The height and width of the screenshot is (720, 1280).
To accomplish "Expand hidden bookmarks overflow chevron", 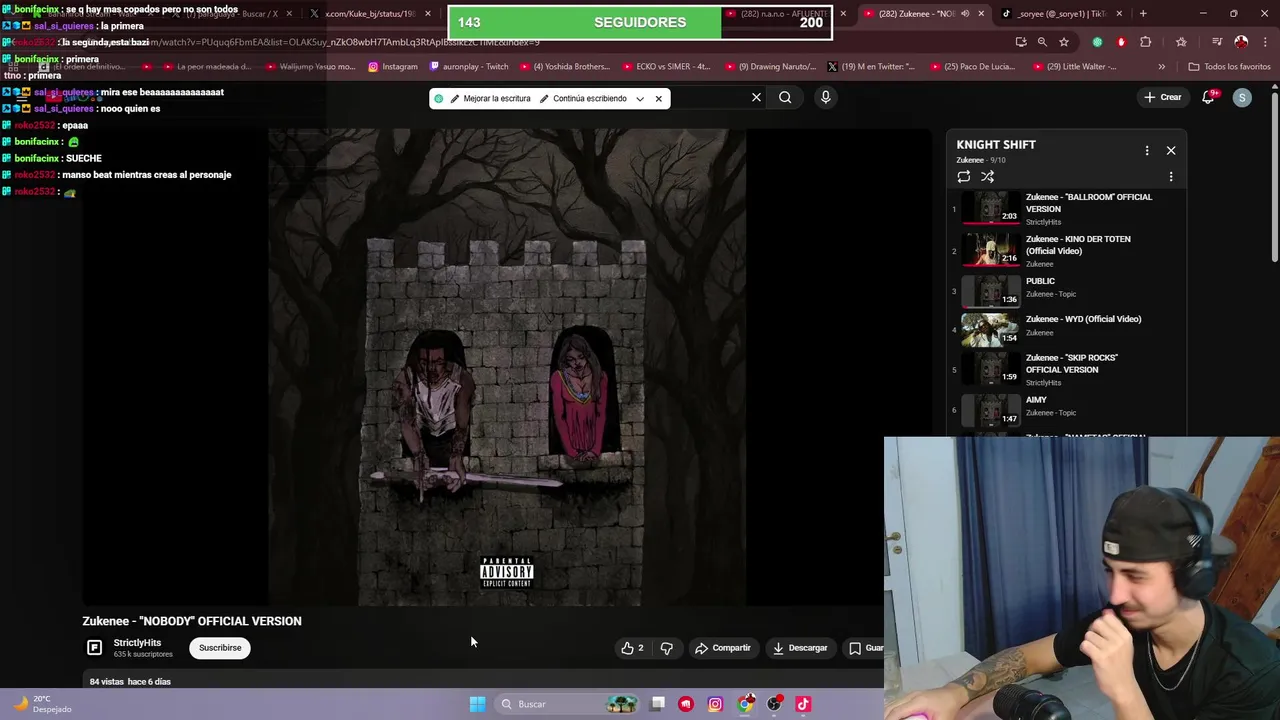I will (1161, 67).
